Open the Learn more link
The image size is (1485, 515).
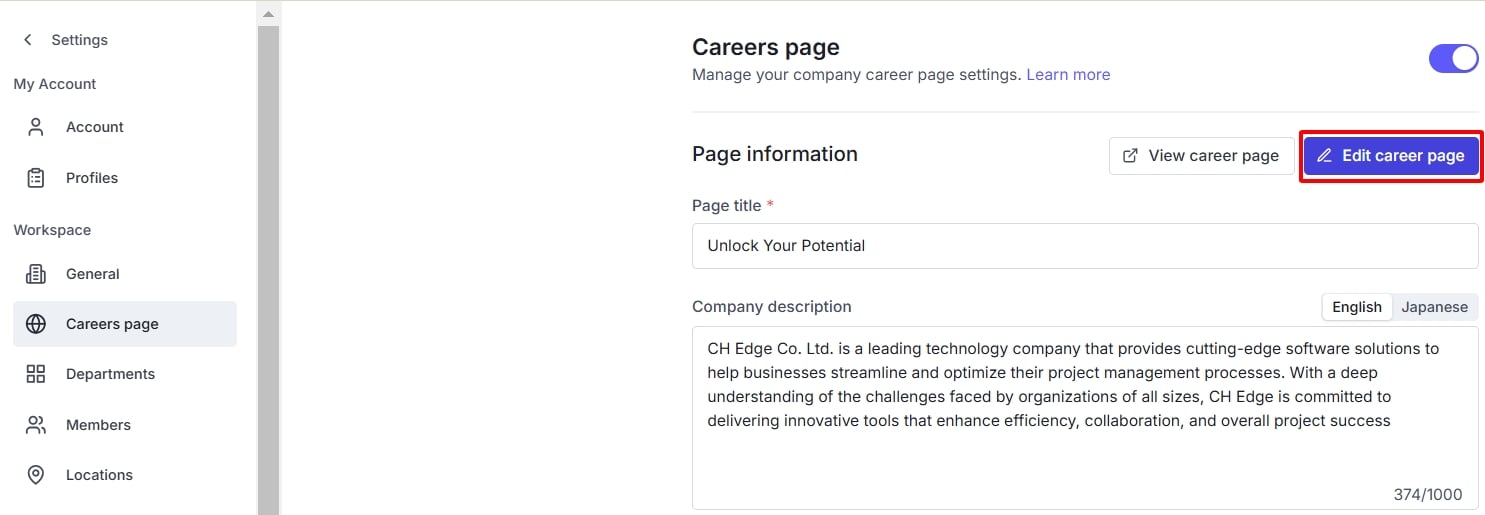(x=1068, y=75)
